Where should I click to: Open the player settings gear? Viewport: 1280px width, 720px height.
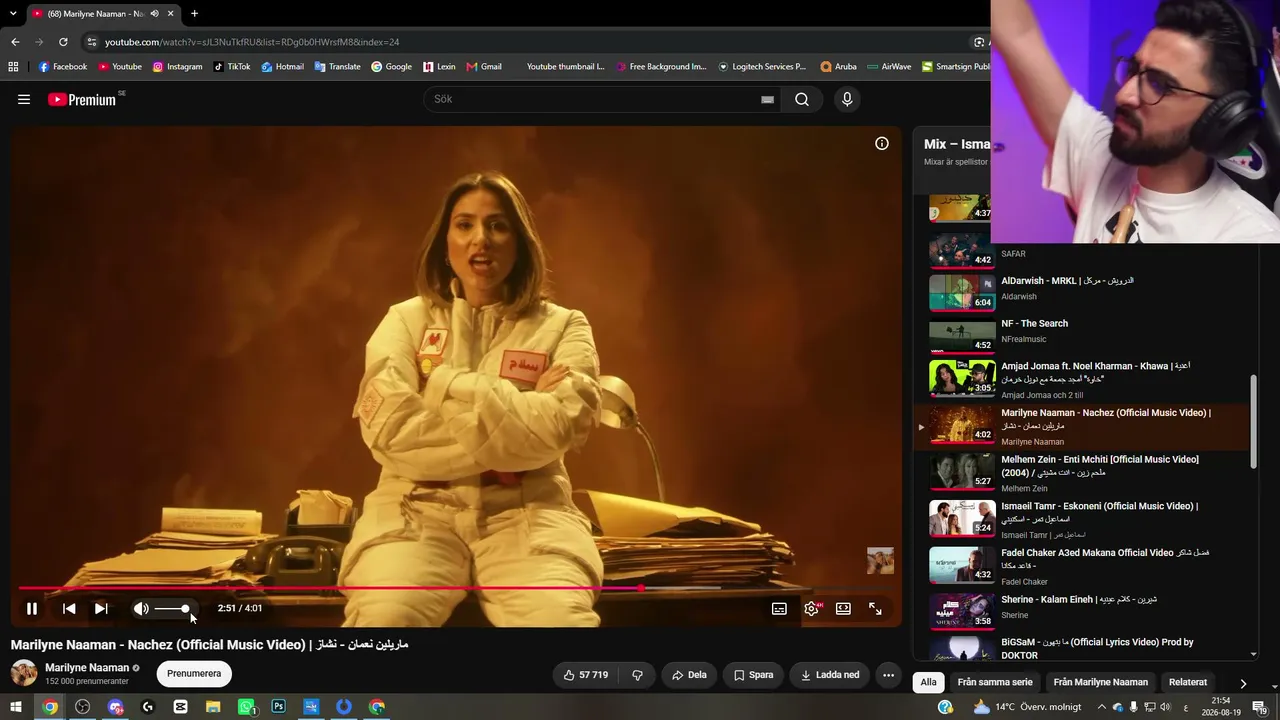point(811,608)
